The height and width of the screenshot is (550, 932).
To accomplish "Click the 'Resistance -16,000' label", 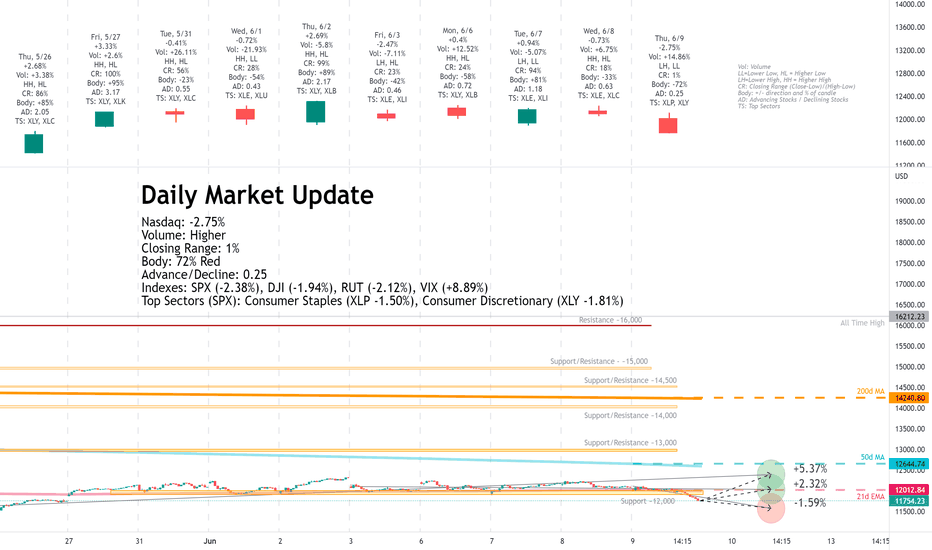I will pyautogui.click(x=610, y=320).
